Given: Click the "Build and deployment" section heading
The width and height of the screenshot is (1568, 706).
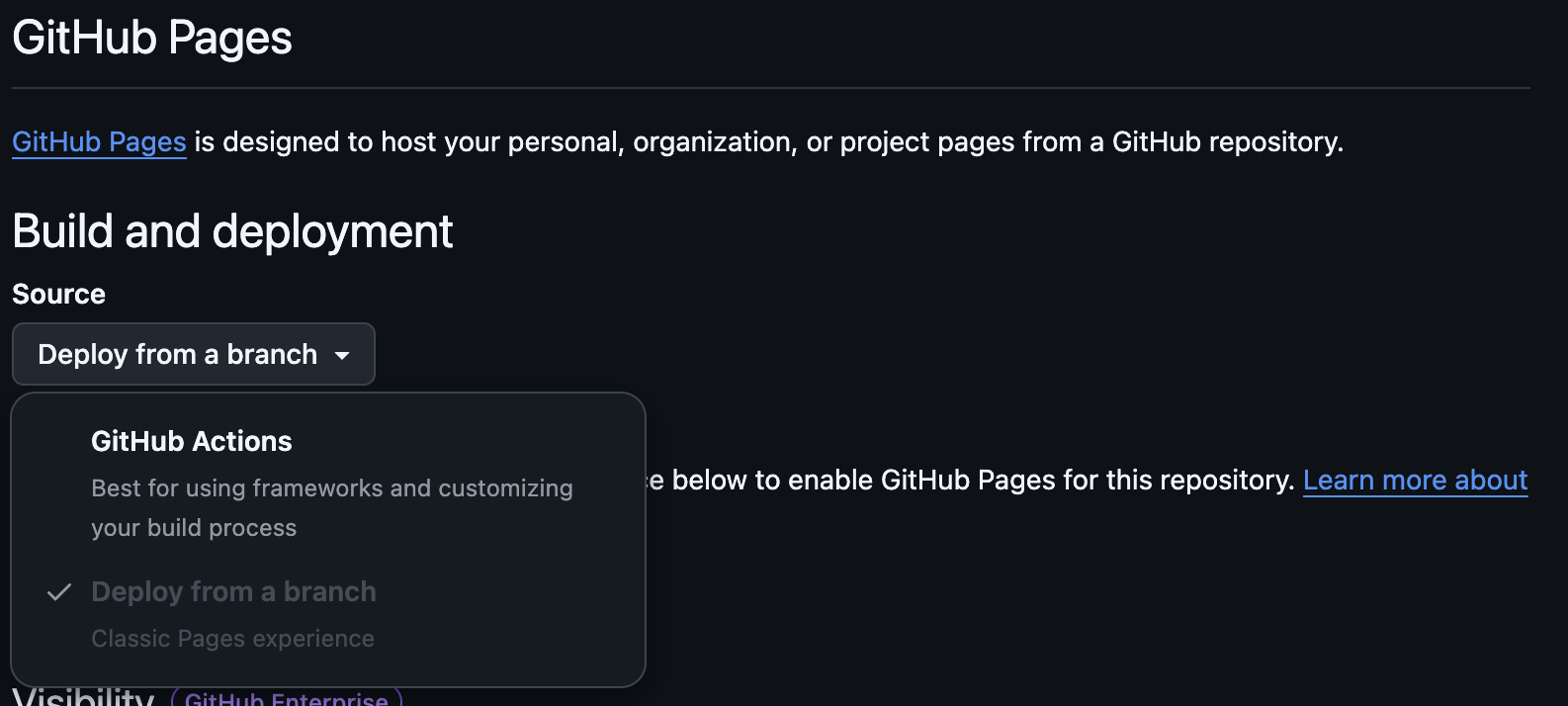Looking at the screenshot, I should tap(232, 232).
